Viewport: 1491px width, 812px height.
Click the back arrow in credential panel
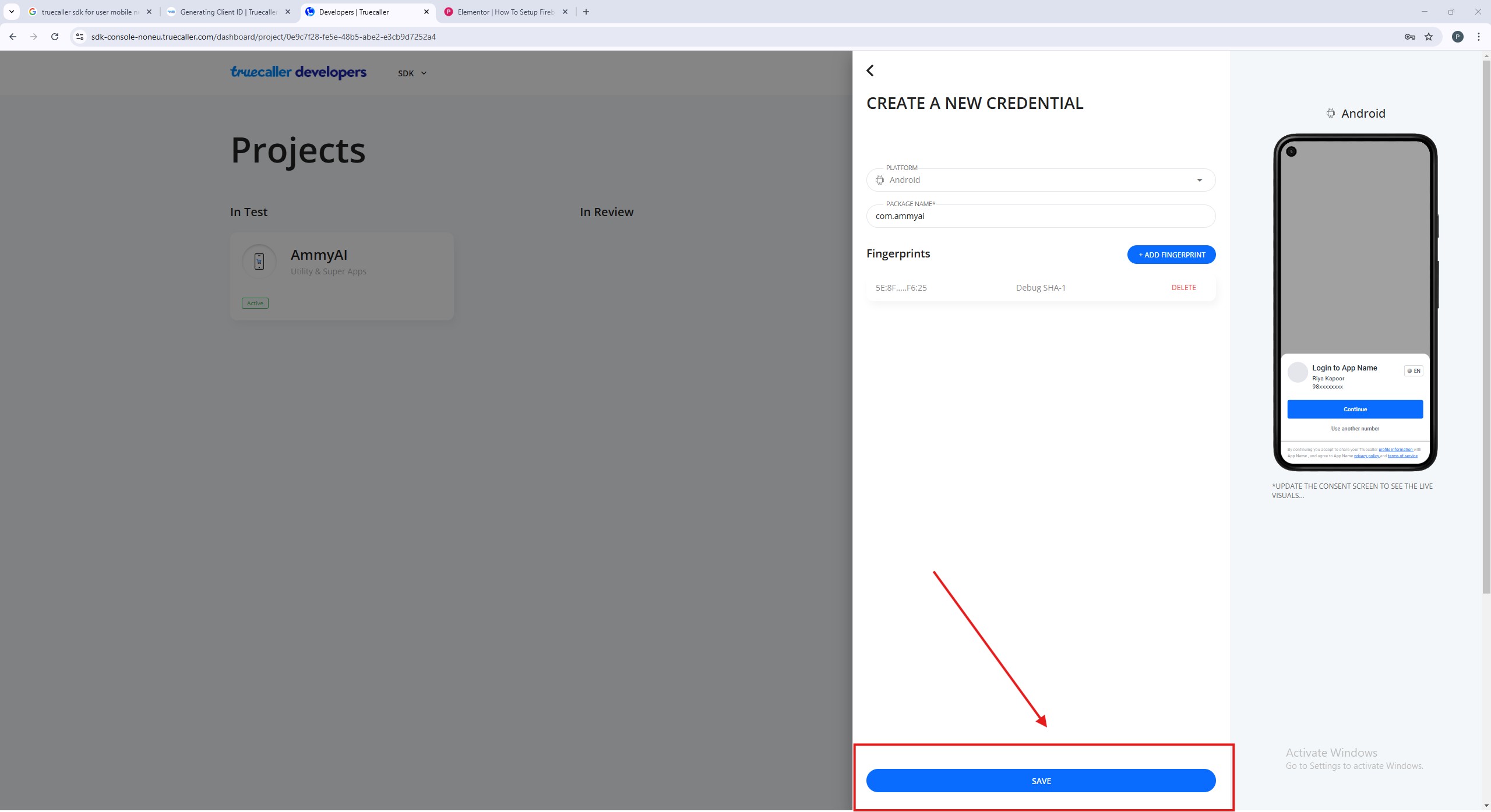pos(870,70)
